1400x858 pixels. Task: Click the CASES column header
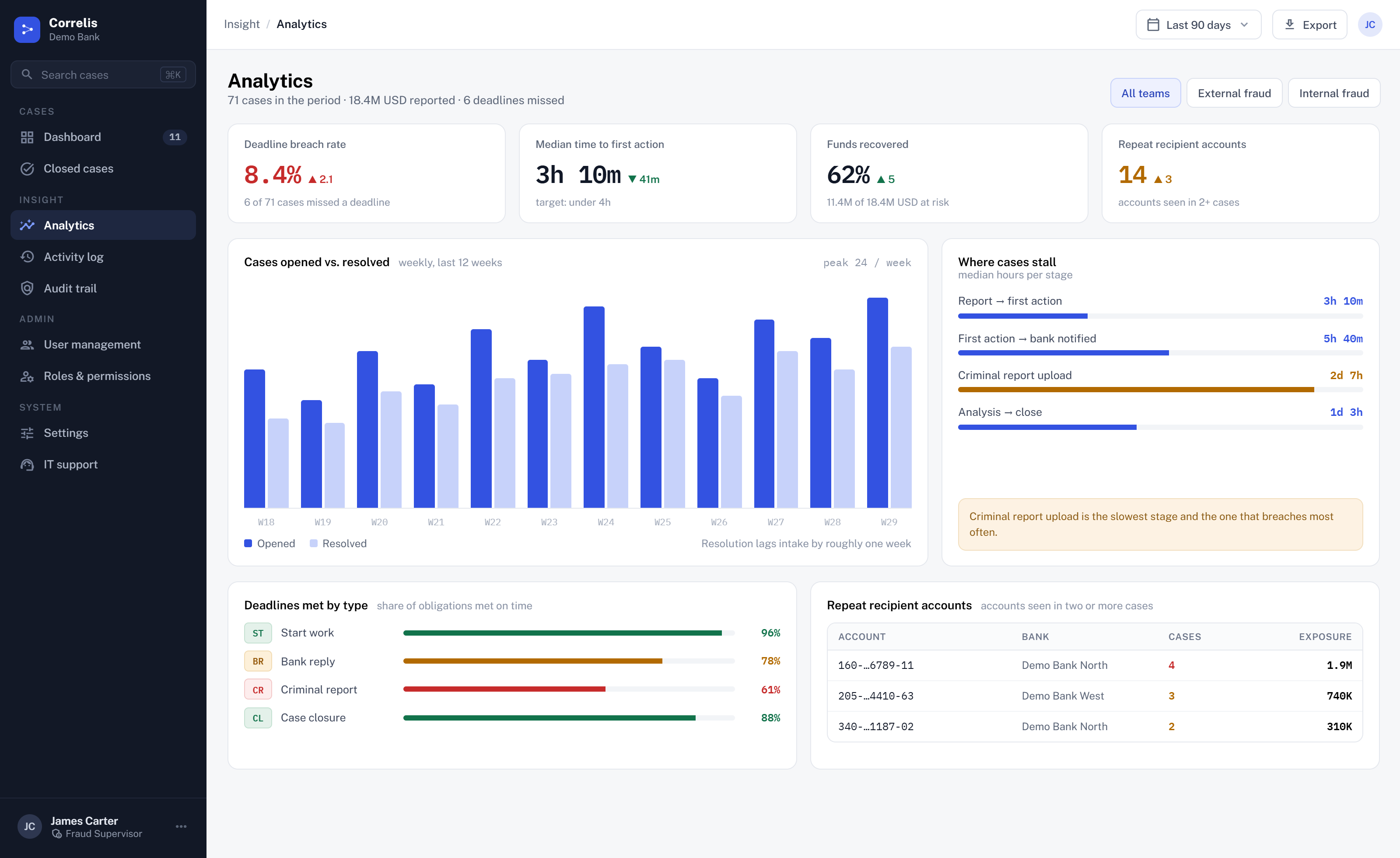pos(1185,637)
